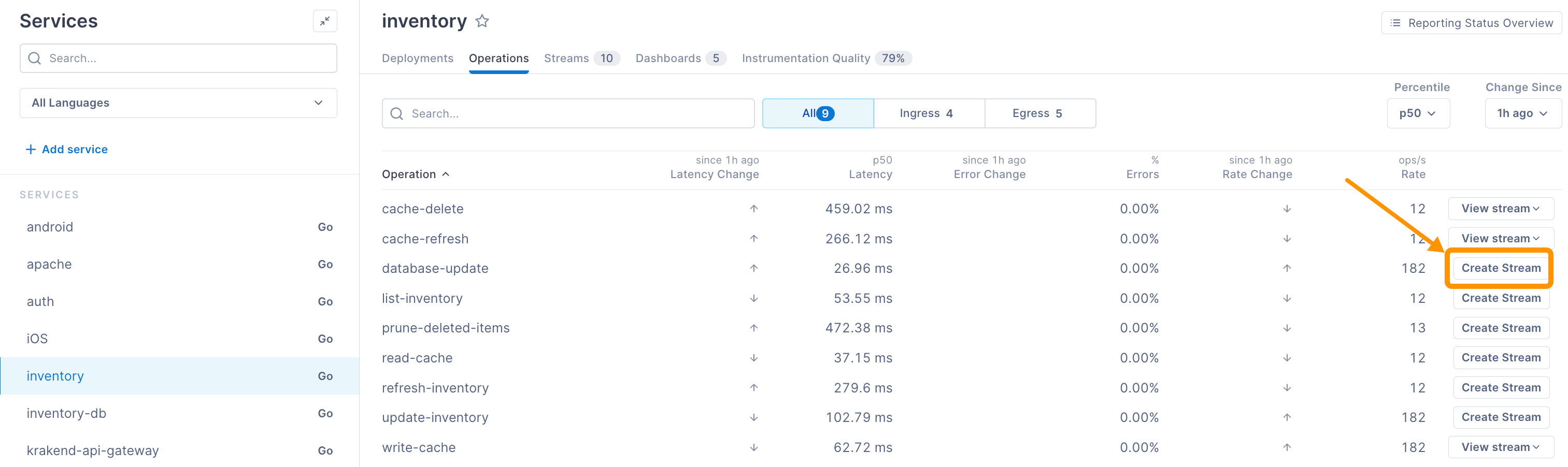This screenshot has height=467, width=1568.
Task: Click the magnifier icon in the Services search box
Action: click(x=35, y=58)
